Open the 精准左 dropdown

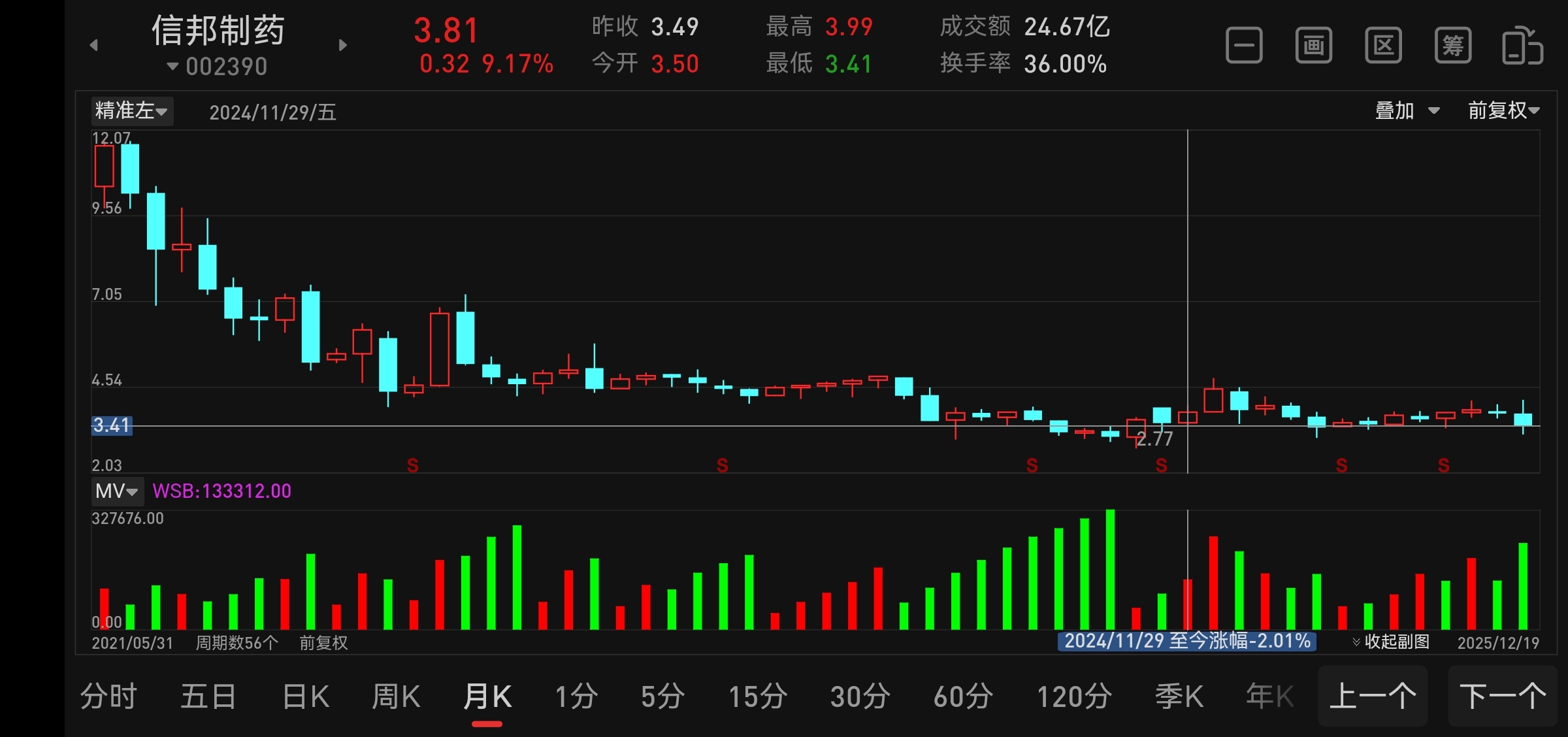(131, 111)
